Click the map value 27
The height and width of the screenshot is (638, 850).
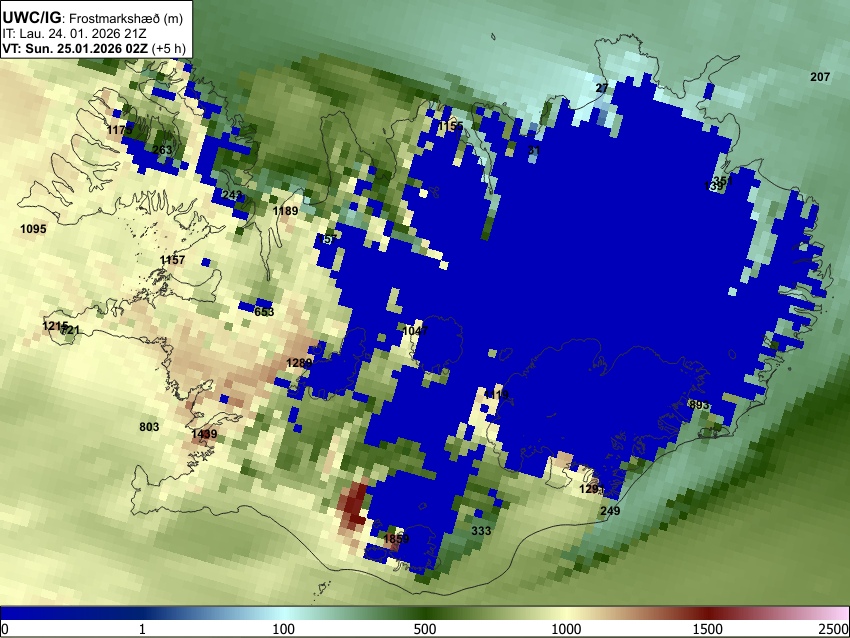click(602, 88)
